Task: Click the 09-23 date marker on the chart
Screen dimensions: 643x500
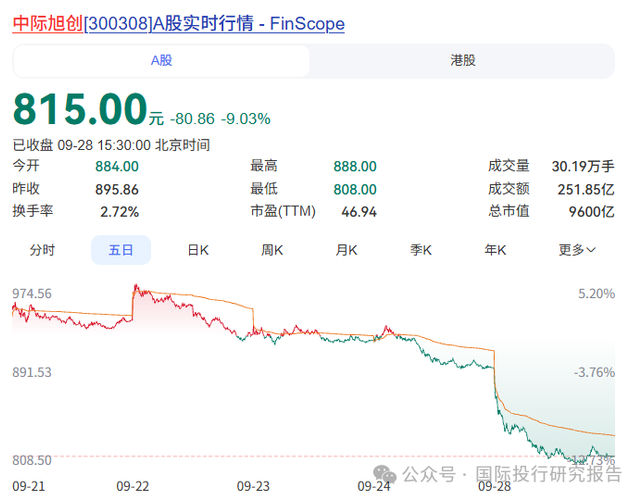Action: point(253,486)
